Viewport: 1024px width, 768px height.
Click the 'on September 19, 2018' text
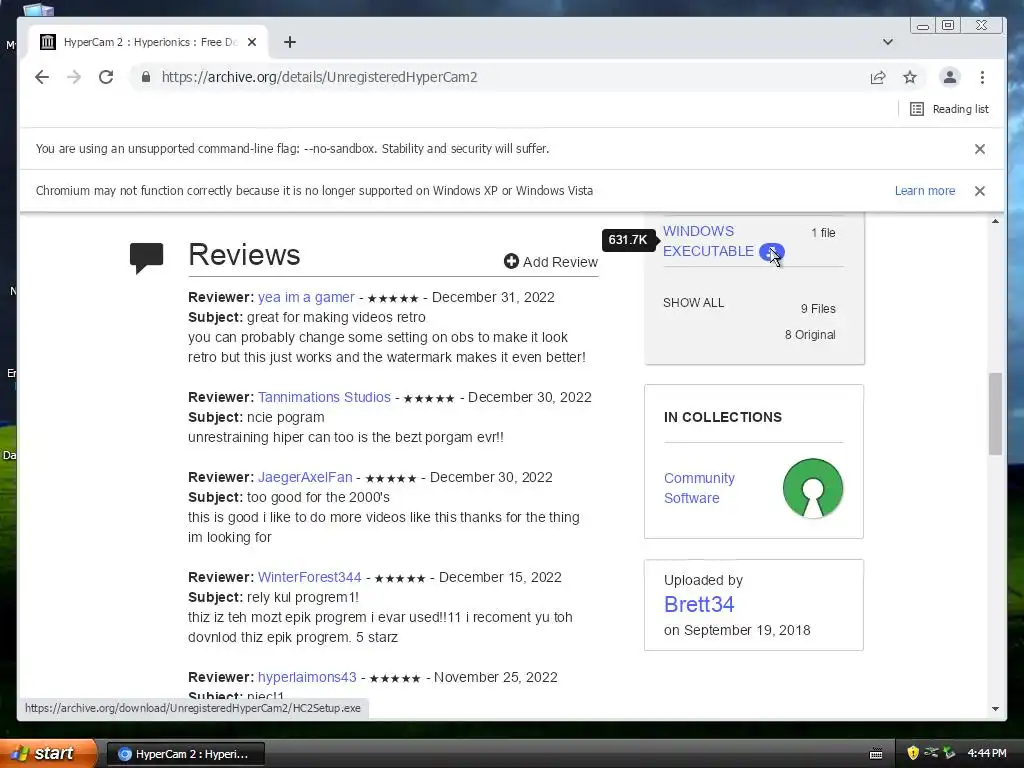click(x=737, y=630)
